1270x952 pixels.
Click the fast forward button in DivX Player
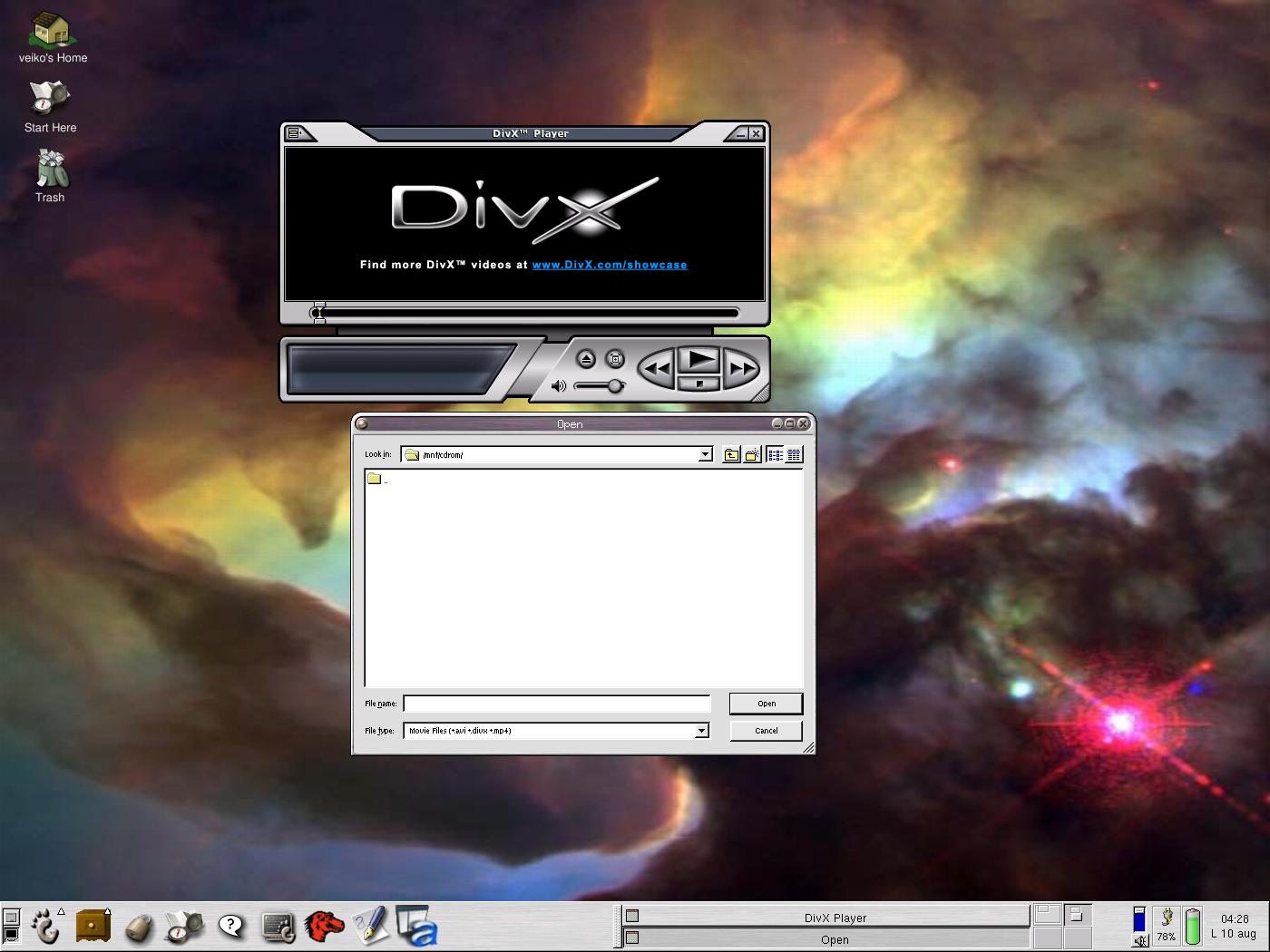[x=742, y=368]
